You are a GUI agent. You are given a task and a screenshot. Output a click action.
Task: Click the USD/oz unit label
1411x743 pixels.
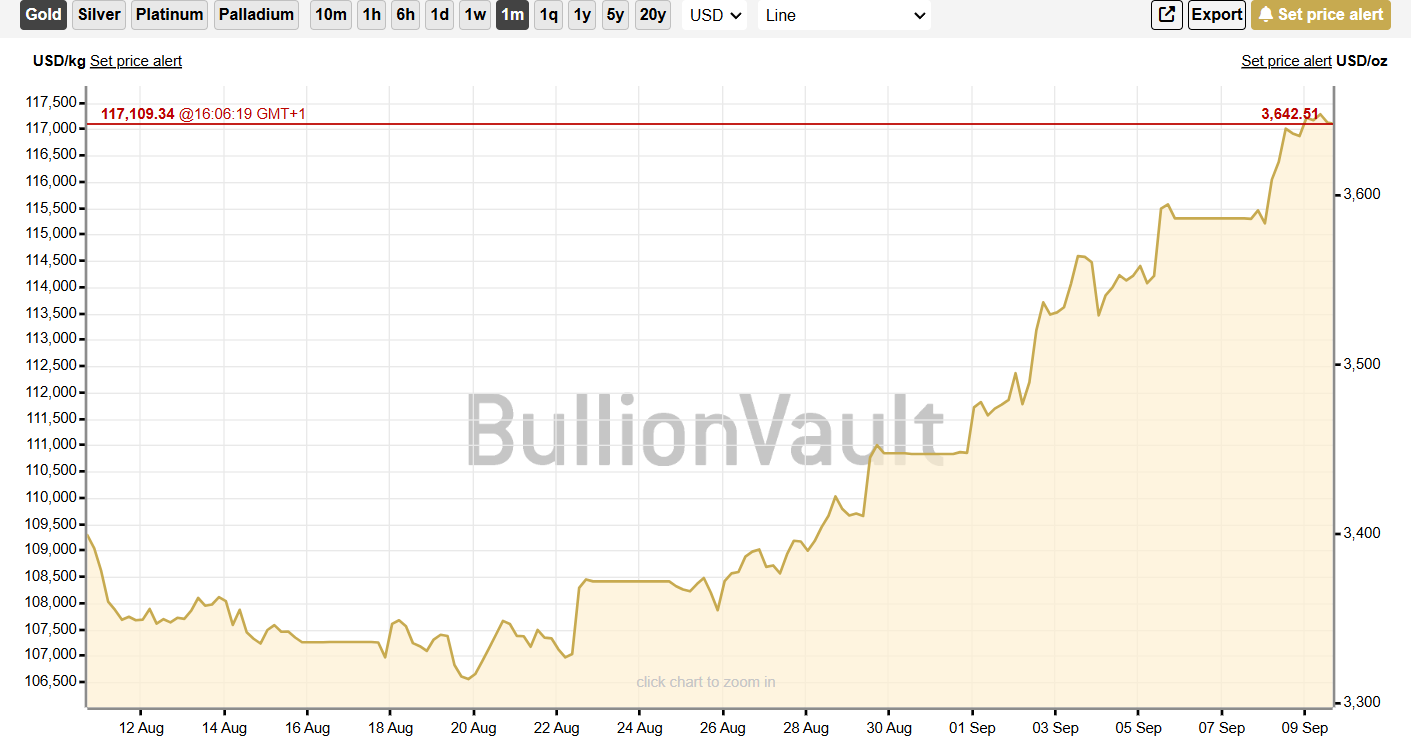(x=1362, y=61)
